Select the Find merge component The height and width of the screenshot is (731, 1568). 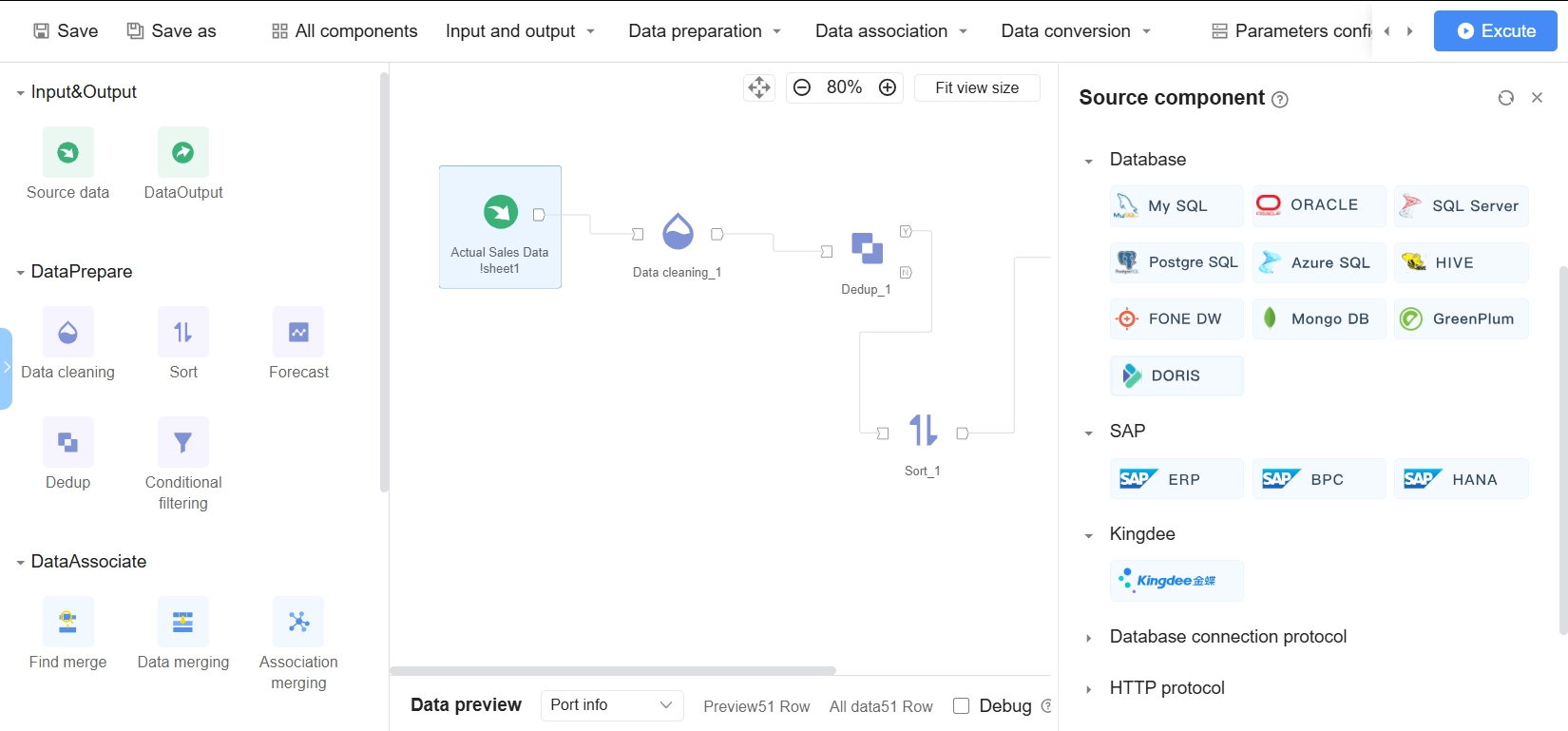point(68,622)
